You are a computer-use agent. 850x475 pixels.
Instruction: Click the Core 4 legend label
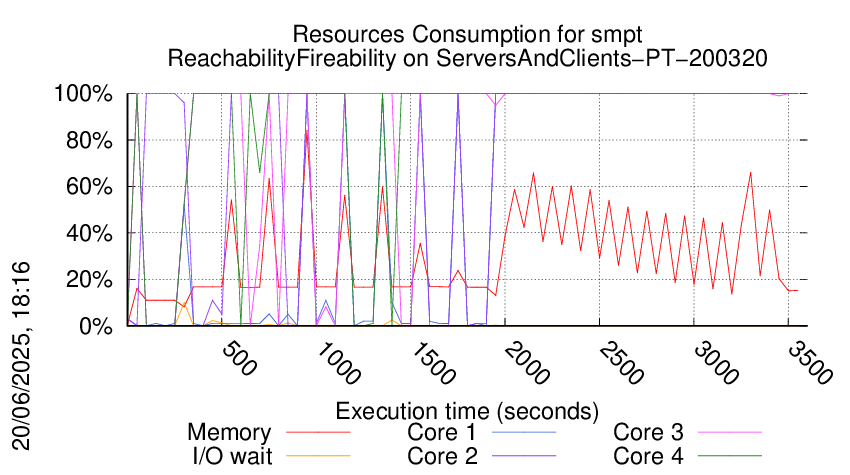pos(648,456)
